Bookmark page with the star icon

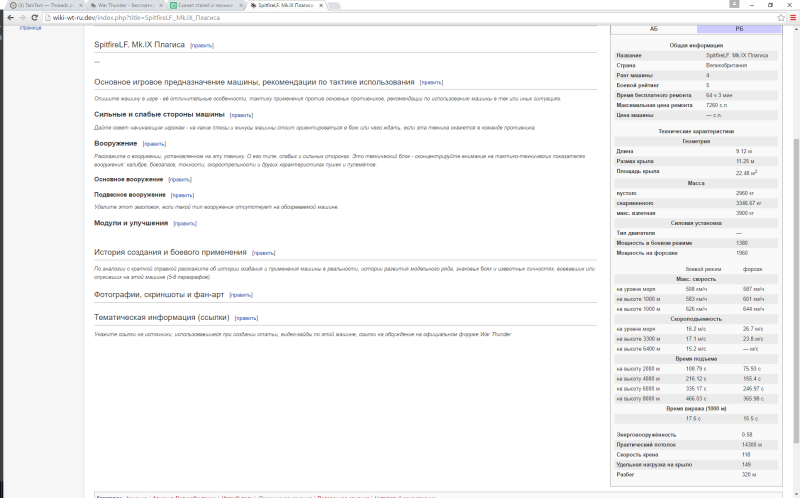pyautogui.click(x=781, y=17)
